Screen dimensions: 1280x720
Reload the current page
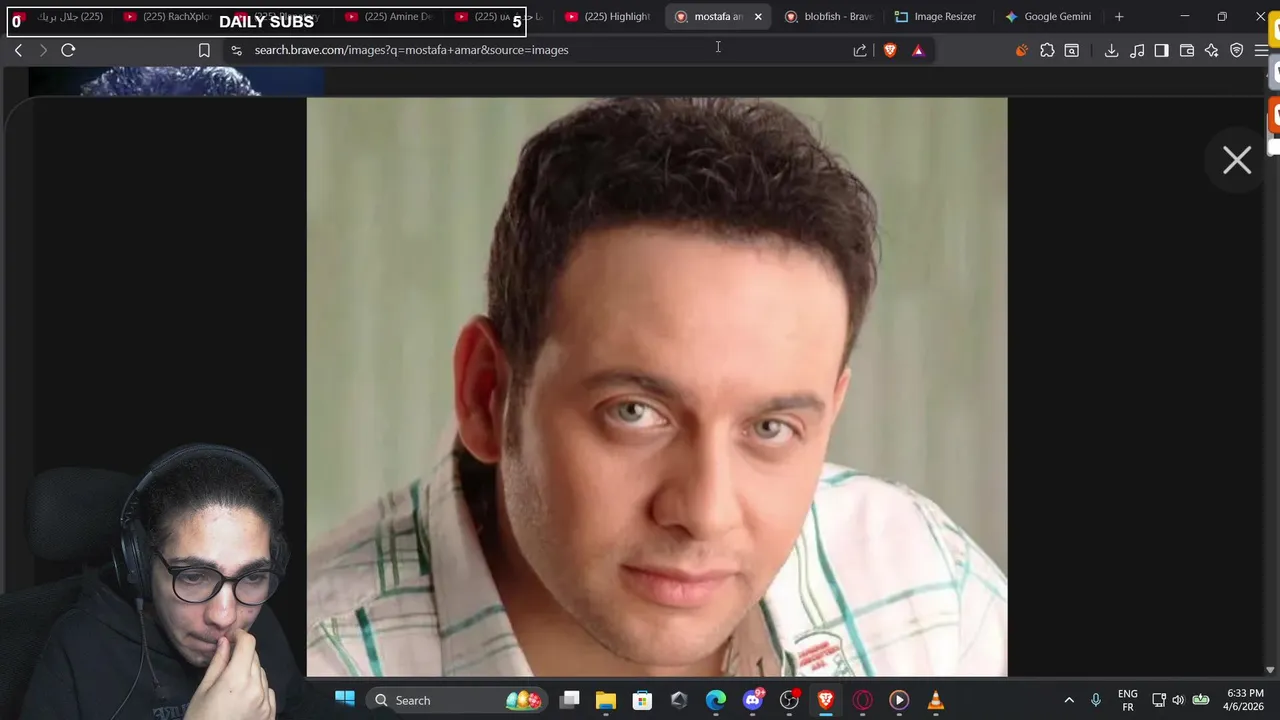click(68, 50)
